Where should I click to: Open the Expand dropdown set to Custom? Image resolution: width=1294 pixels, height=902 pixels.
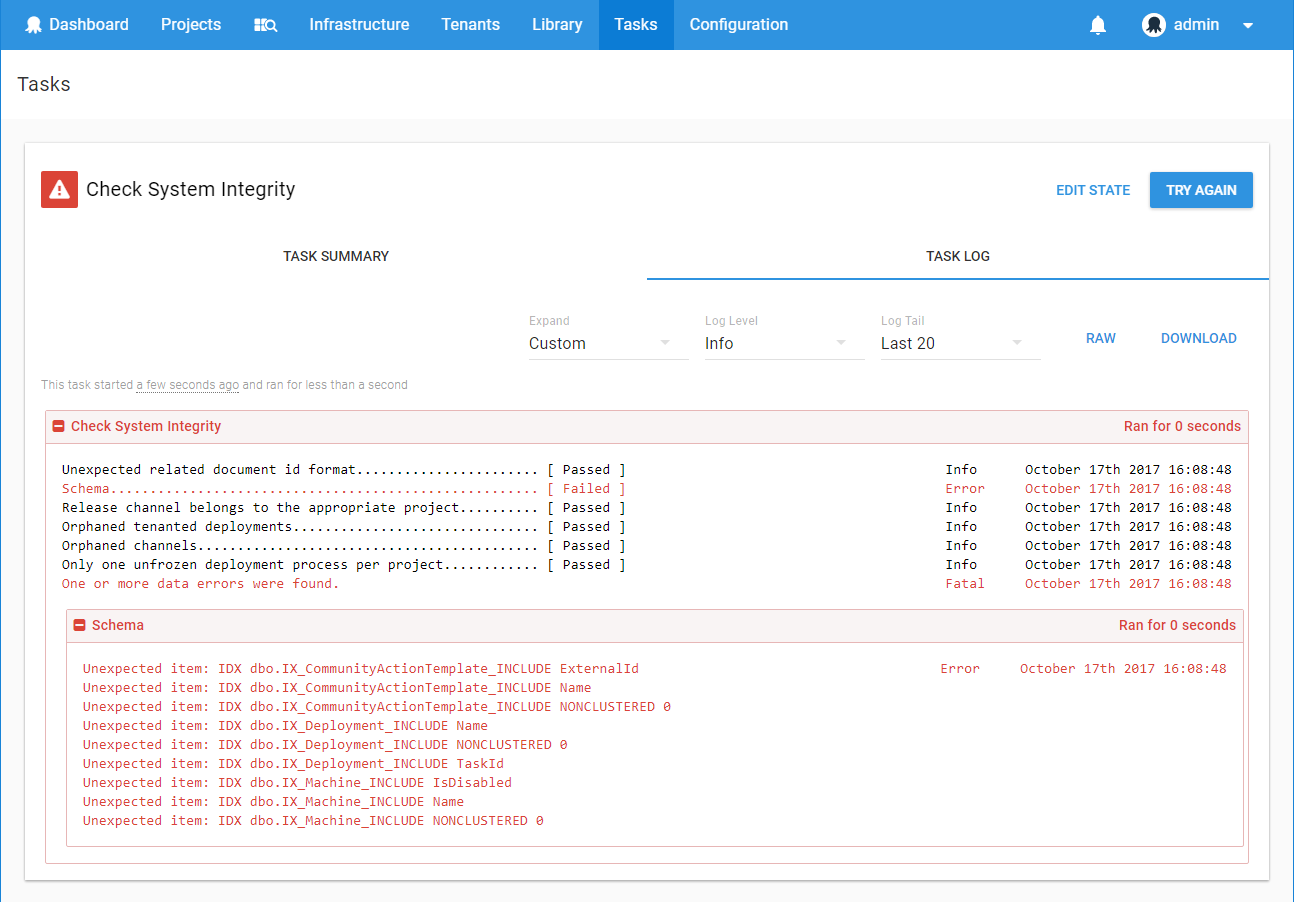tap(607, 343)
